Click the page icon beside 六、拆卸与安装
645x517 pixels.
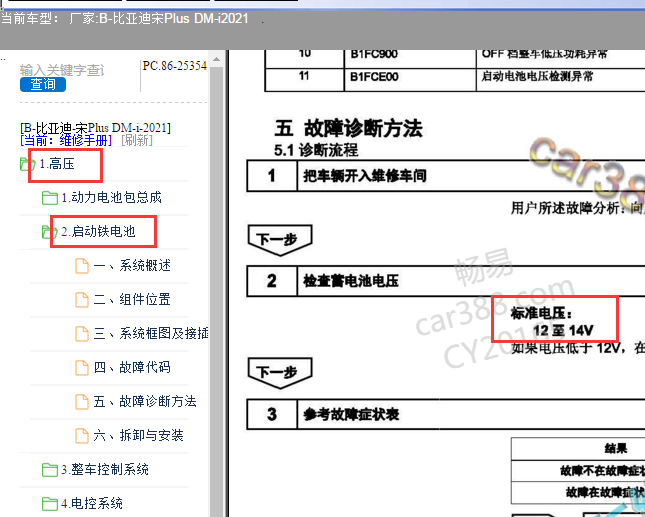point(82,436)
